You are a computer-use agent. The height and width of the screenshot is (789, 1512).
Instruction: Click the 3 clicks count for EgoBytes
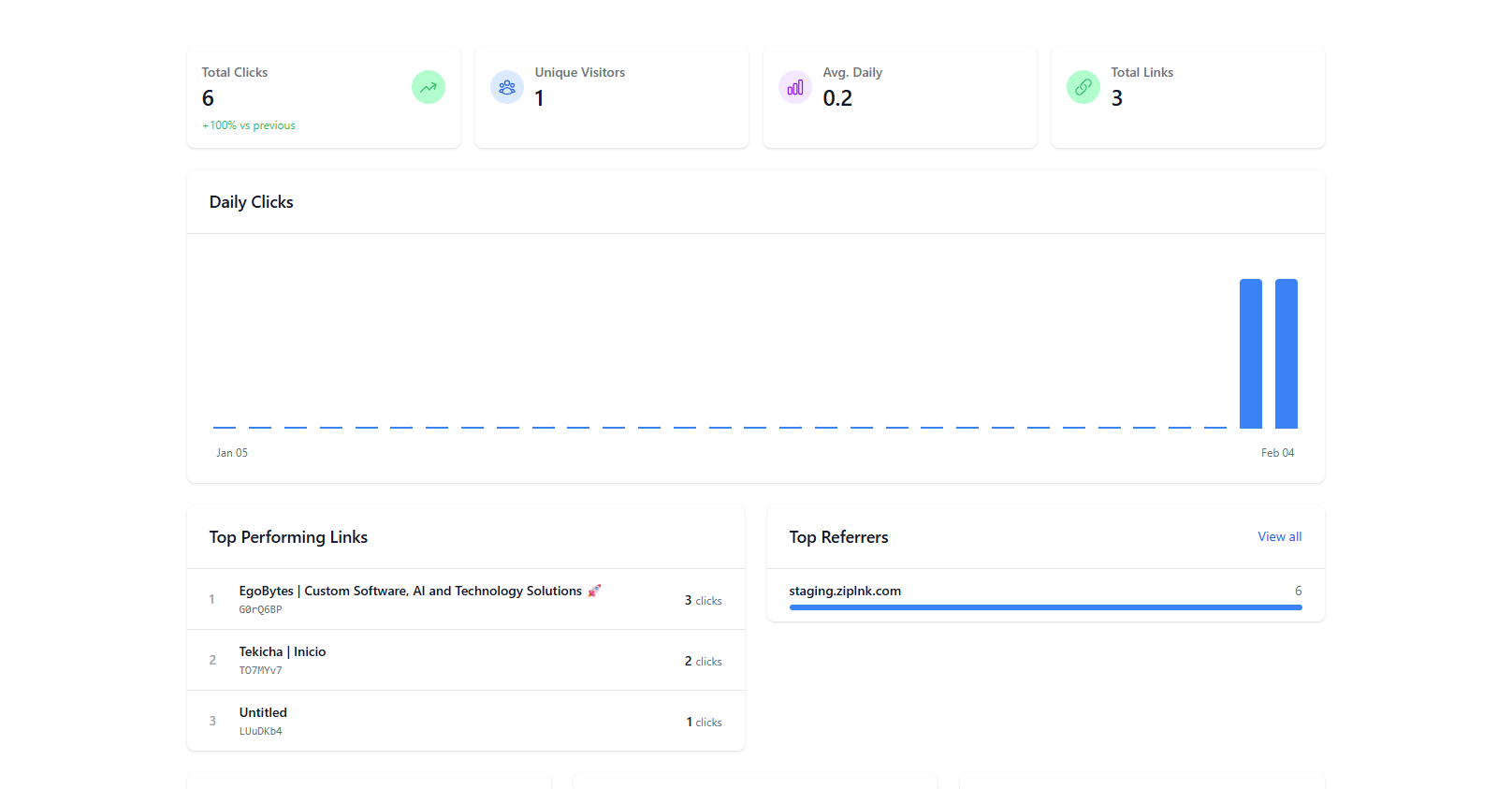pos(703,600)
